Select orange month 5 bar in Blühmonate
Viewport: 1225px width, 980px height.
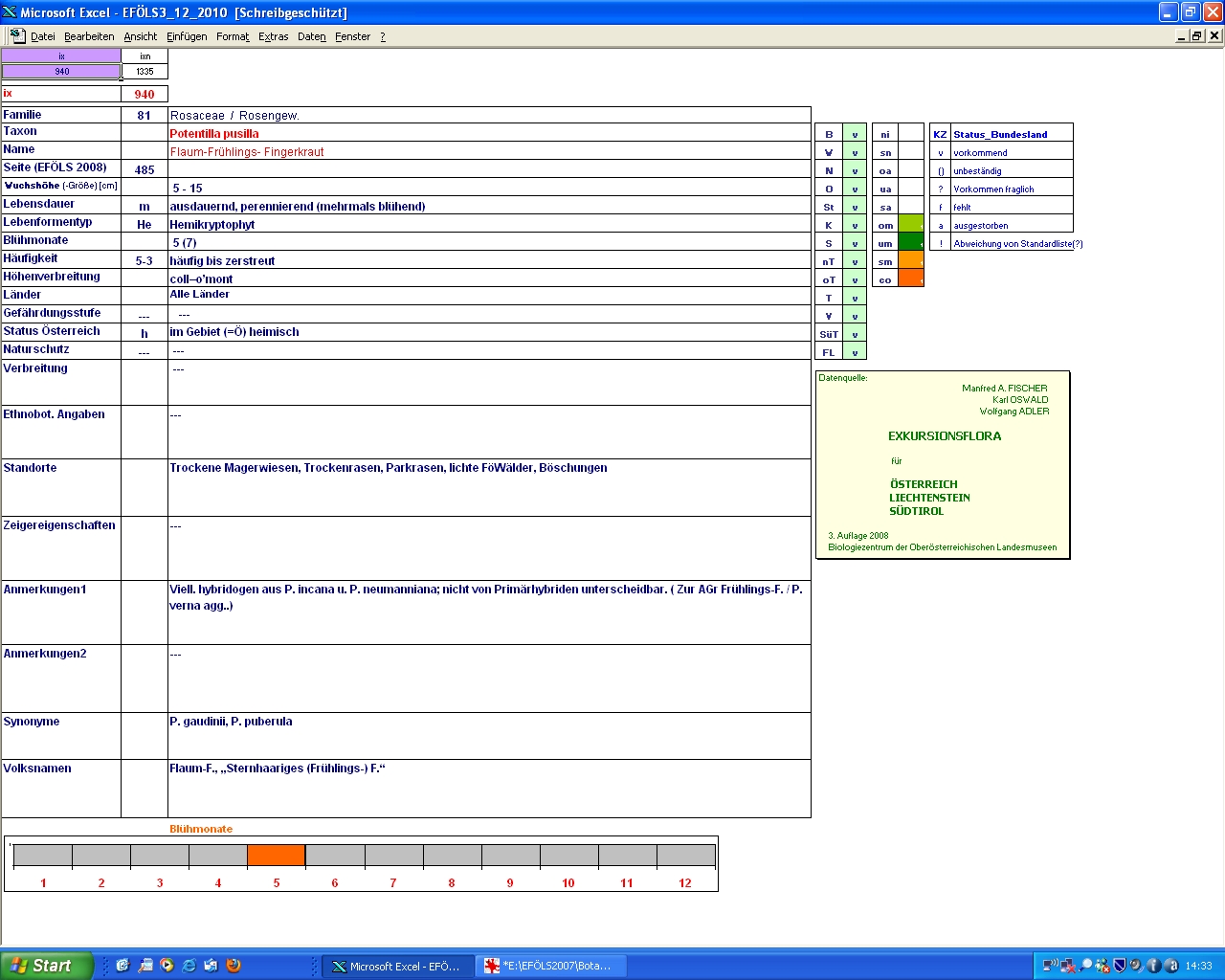point(277,856)
